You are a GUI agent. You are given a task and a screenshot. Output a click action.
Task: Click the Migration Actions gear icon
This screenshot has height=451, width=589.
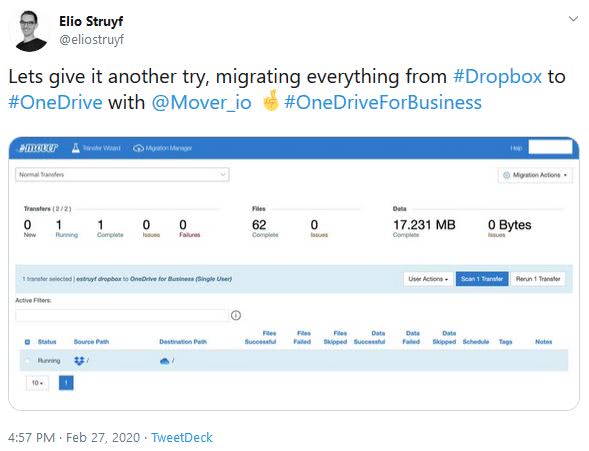(506, 175)
